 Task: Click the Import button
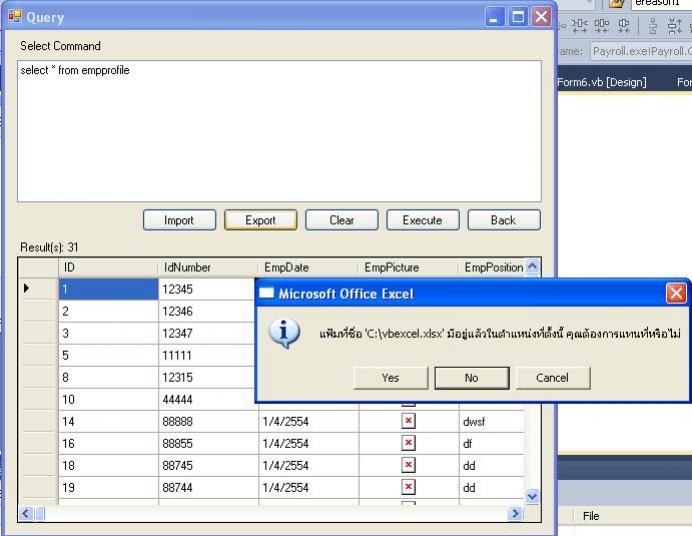(178, 220)
